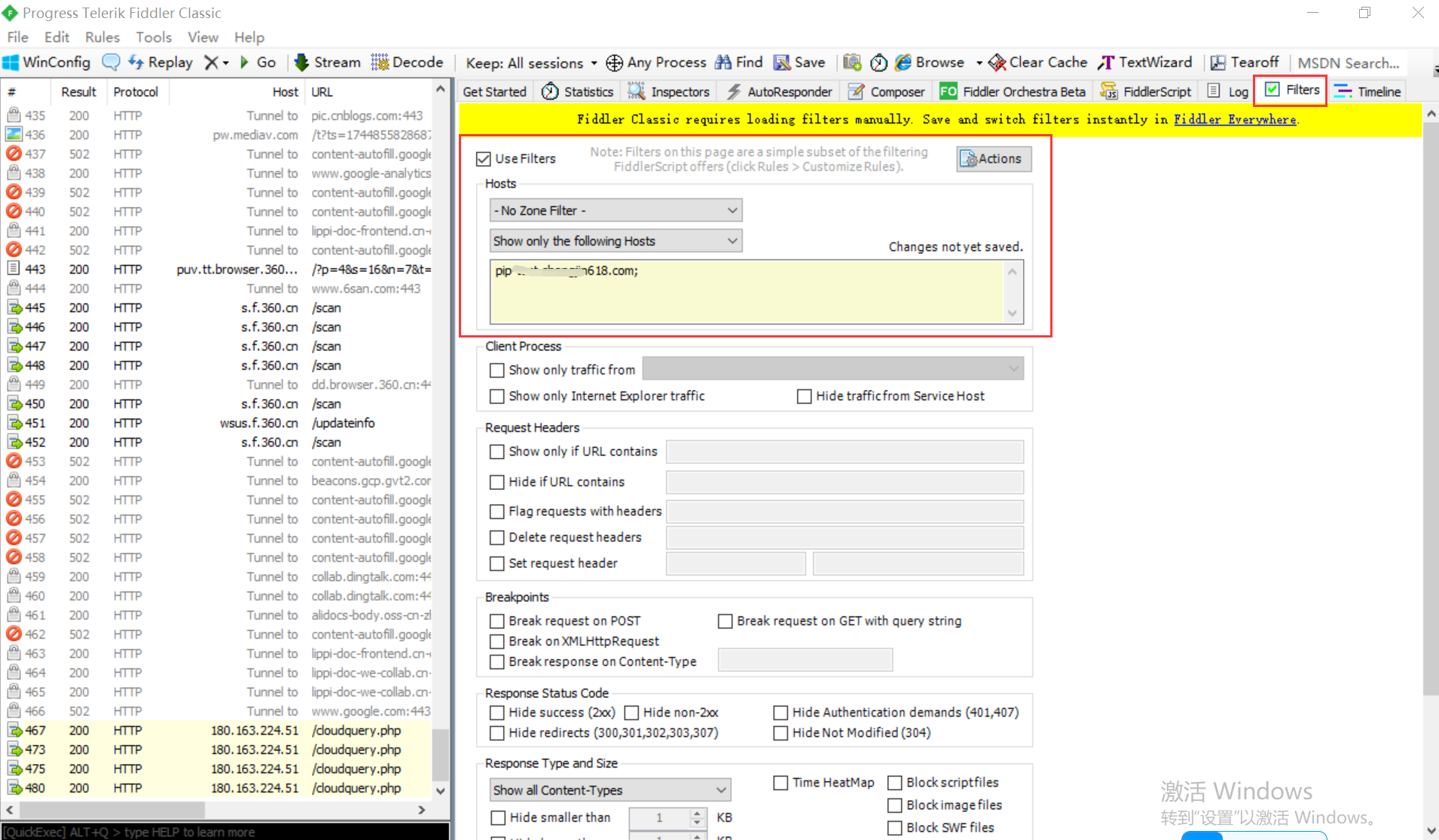Click the screenshot camera icon
This screenshot has width=1439, height=840.
point(852,63)
